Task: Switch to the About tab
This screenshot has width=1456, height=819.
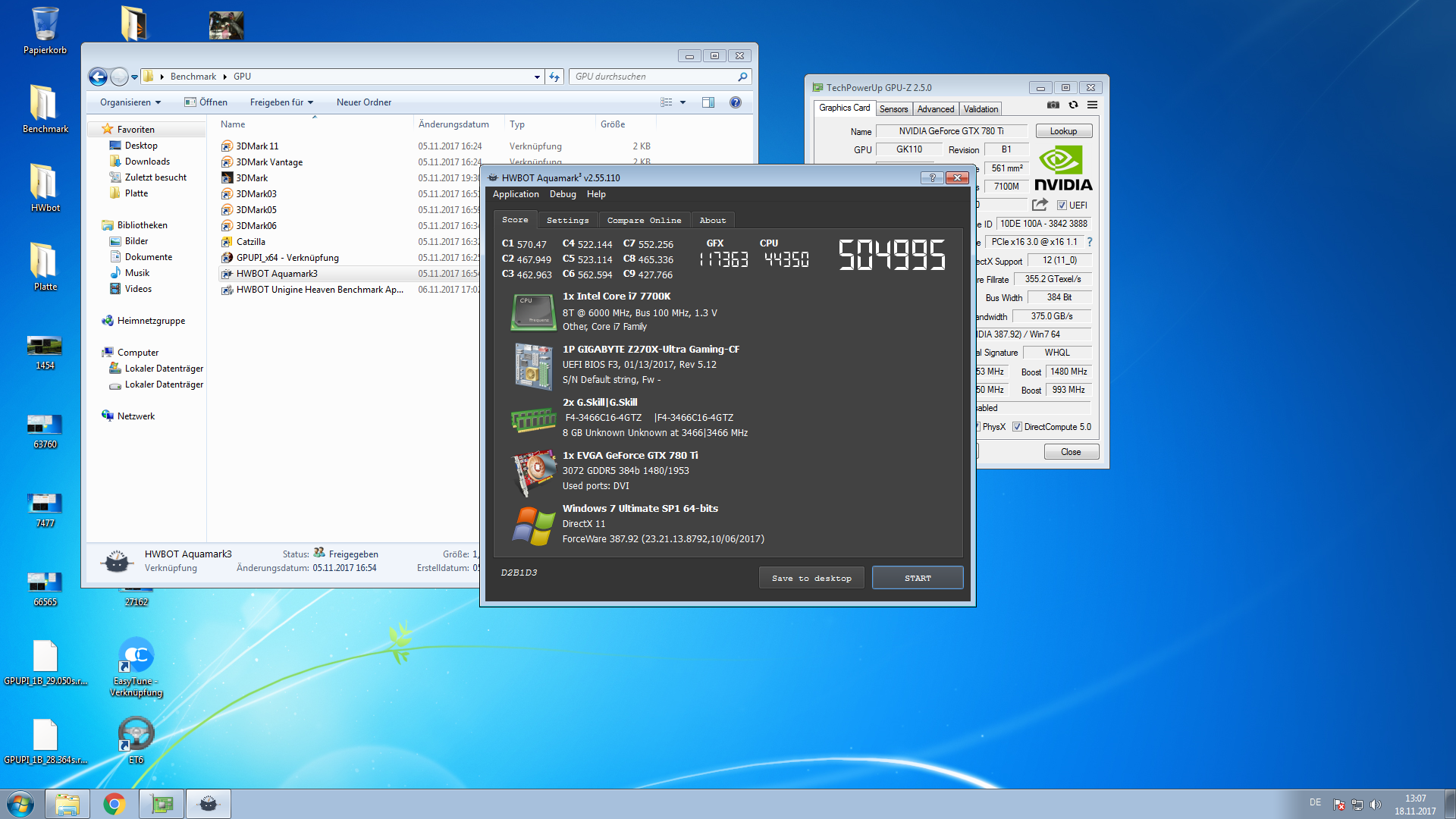Action: click(x=712, y=220)
